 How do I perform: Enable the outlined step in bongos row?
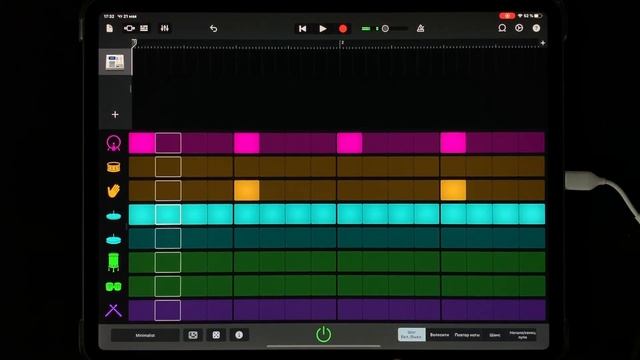[168, 286]
